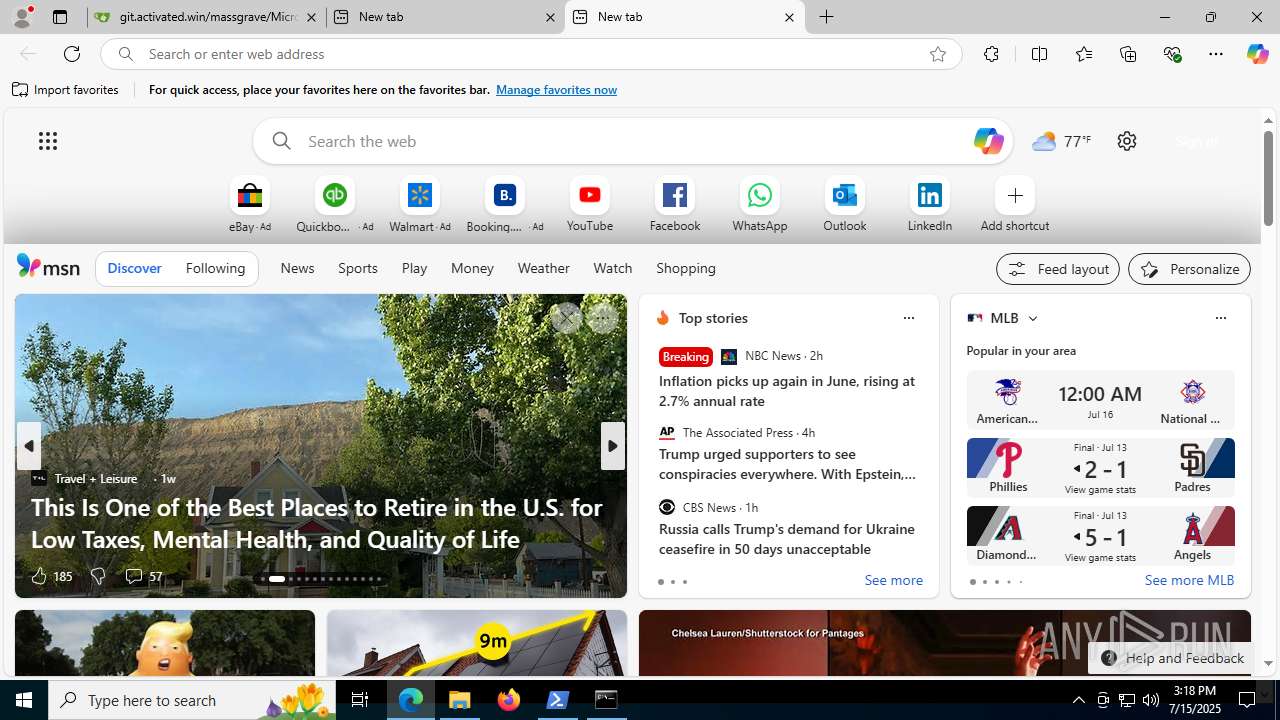1280x720 pixels.
Task: Open the Sports menu item
Action: [x=357, y=268]
